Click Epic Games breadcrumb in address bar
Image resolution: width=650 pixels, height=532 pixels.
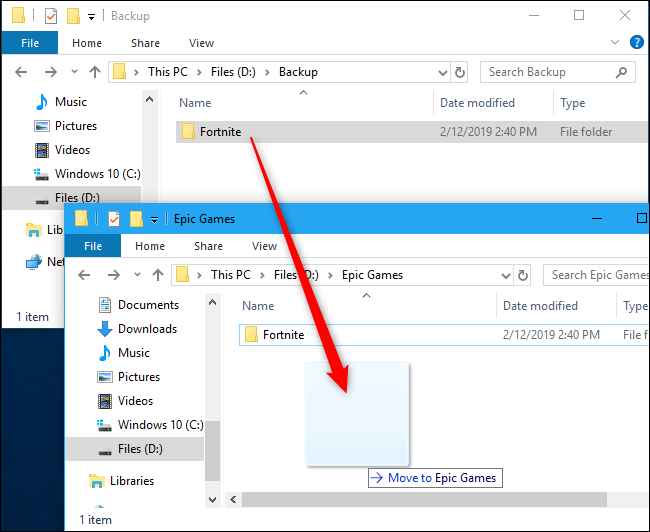pos(372,275)
